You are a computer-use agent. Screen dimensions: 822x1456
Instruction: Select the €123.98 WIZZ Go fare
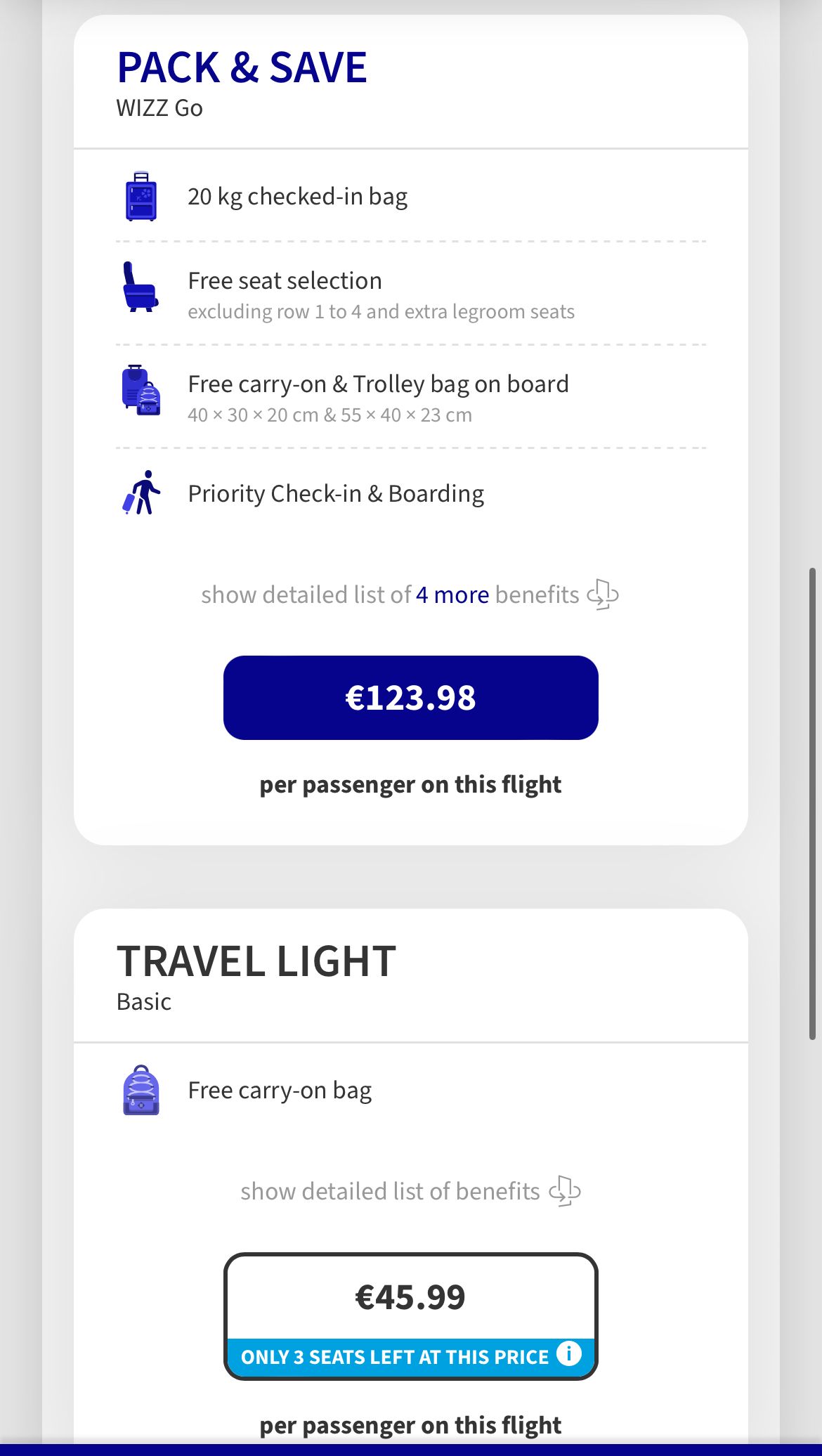411,698
